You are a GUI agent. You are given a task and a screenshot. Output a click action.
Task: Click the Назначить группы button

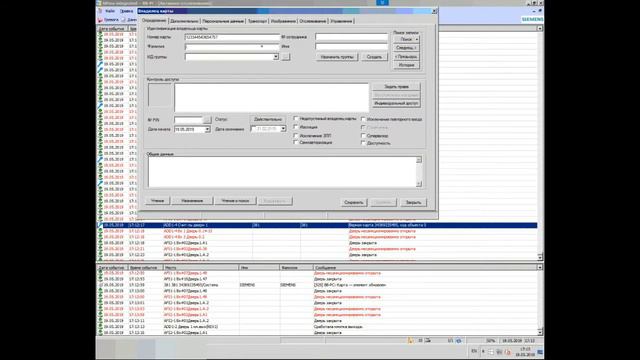(337, 57)
